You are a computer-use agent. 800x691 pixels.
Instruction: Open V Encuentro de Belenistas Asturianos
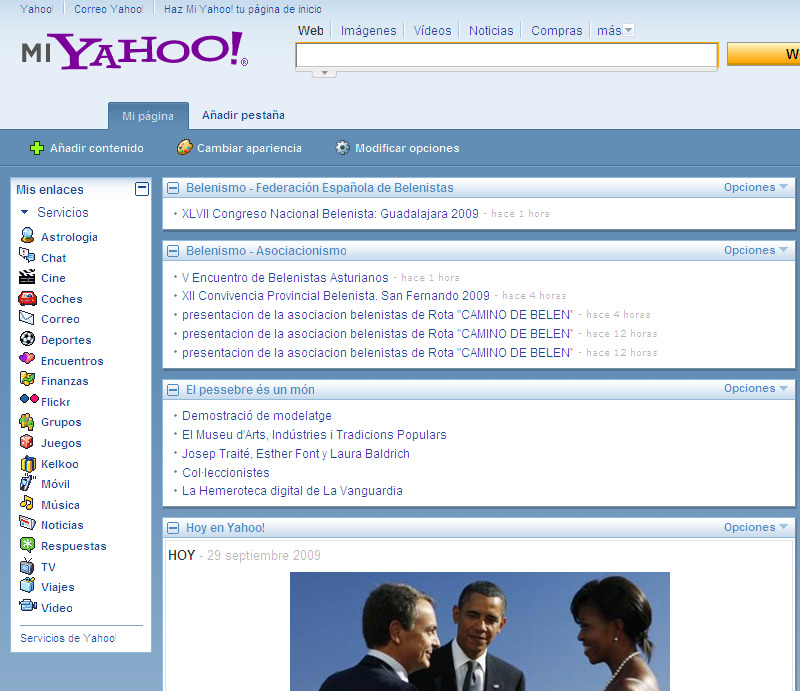tap(285, 278)
